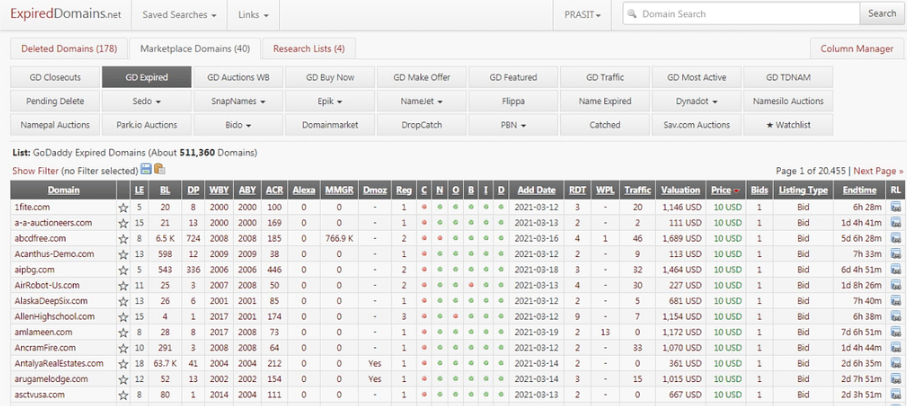Image resolution: width=907 pixels, height=406 pixels.
Task: Open related links icon for asctvusa.com
Action: point(896,394)
